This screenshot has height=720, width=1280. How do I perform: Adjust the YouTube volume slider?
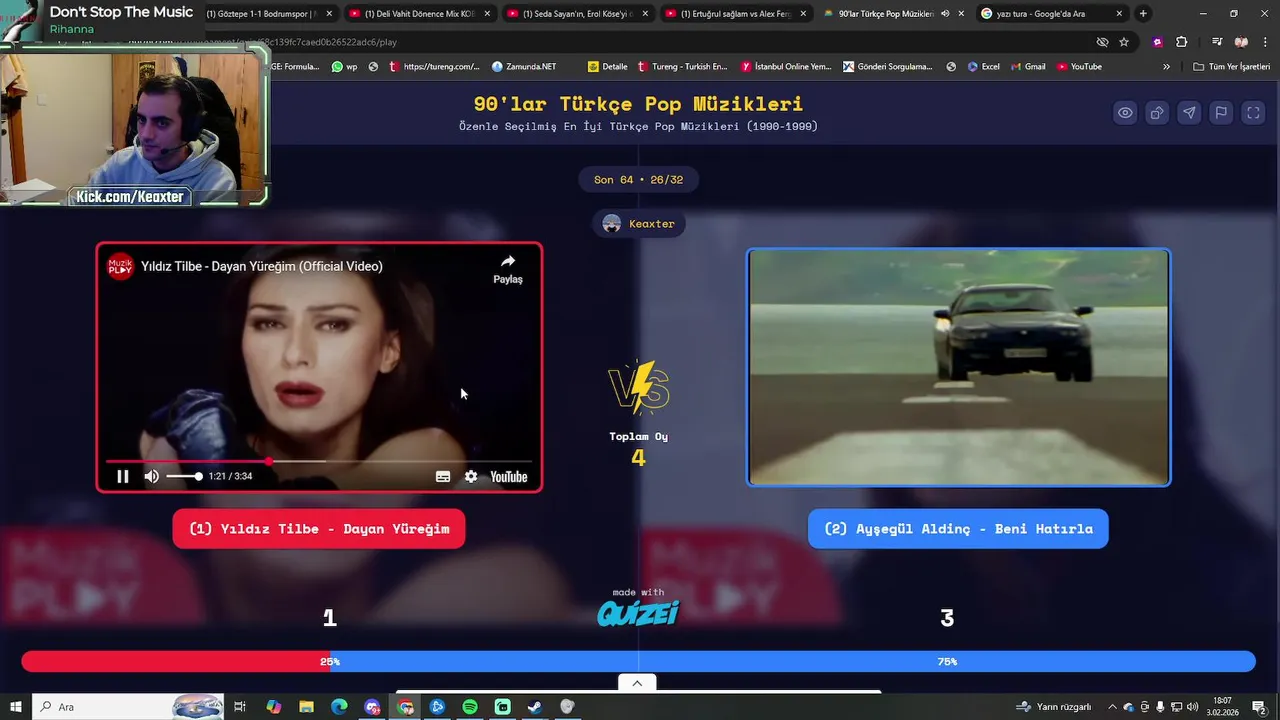(184, 477)
